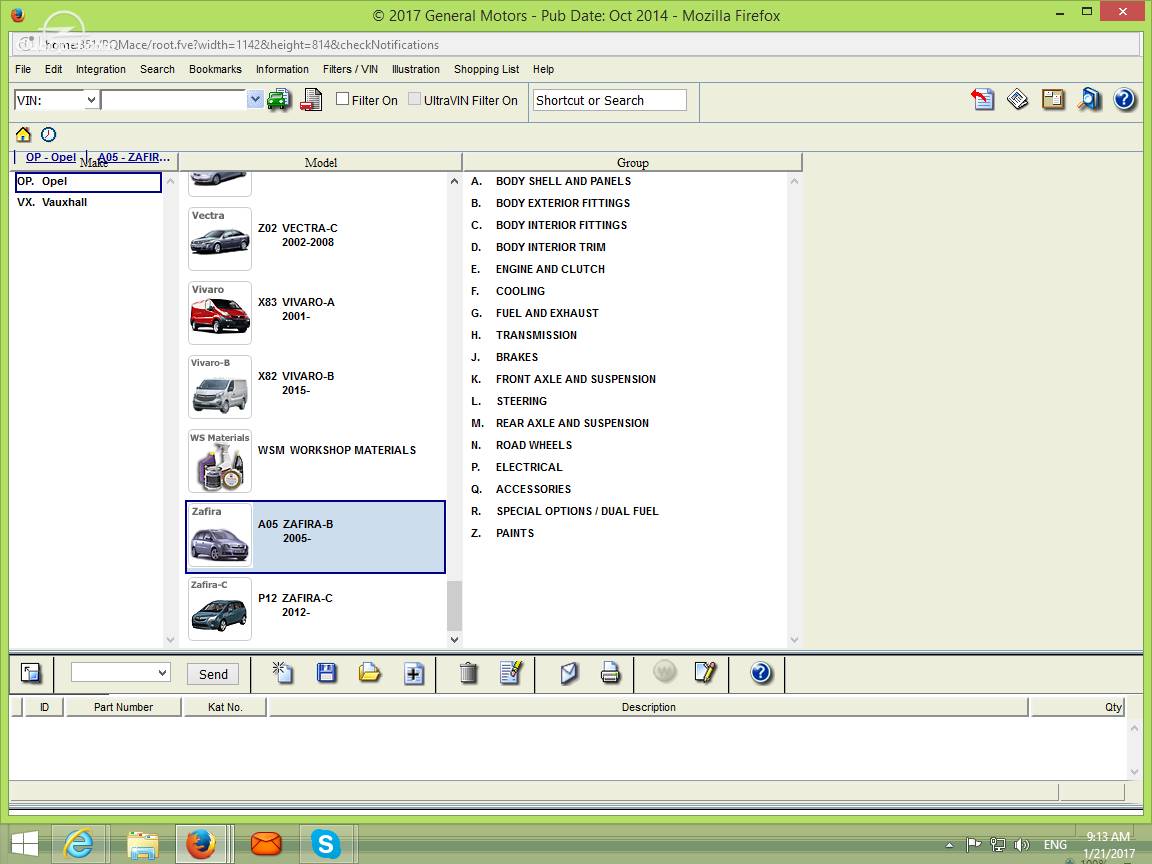Open the Search menu
This screenshot has width=1152, height=864.
point(157,69)
